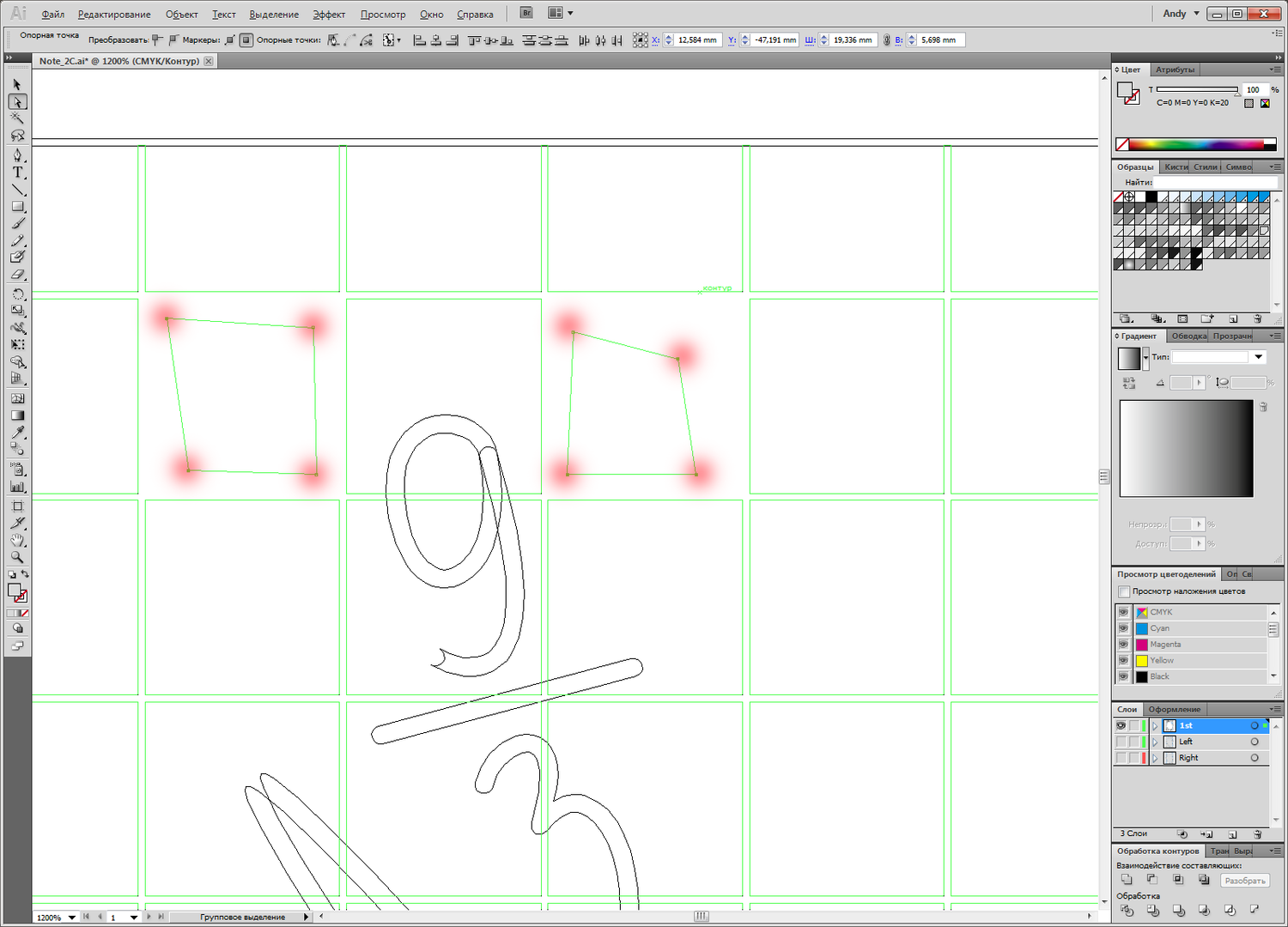Pick the Free Transform tool

pos(17,344)
